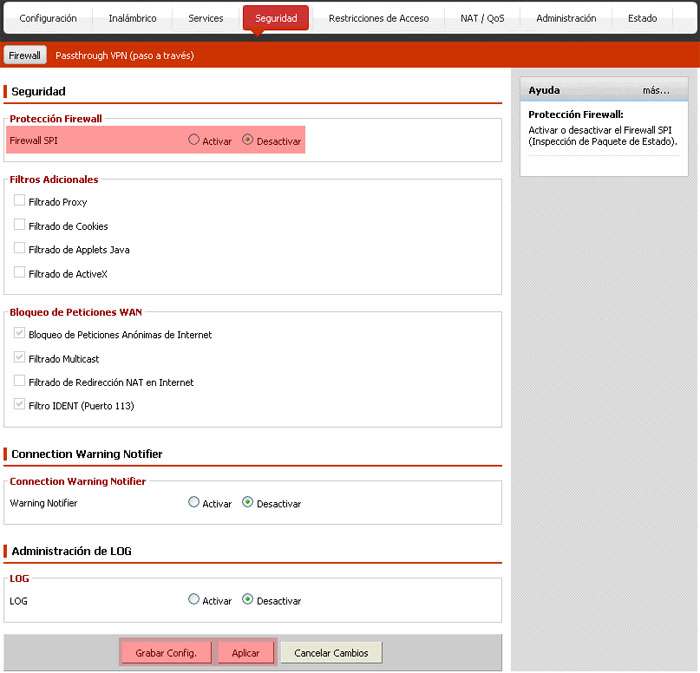Viewport: 700px width, 673px height.
Task: Set Warning Notifier to Activar
Action: [x=194, y=503]
